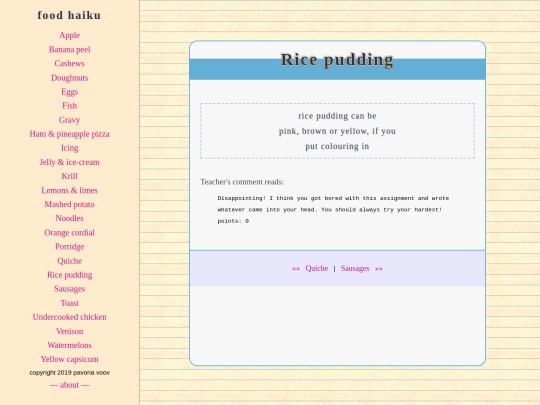Click 'Teacher's comment reads:' text
This screenshot has width=540, height=405.
pos(242,182)
